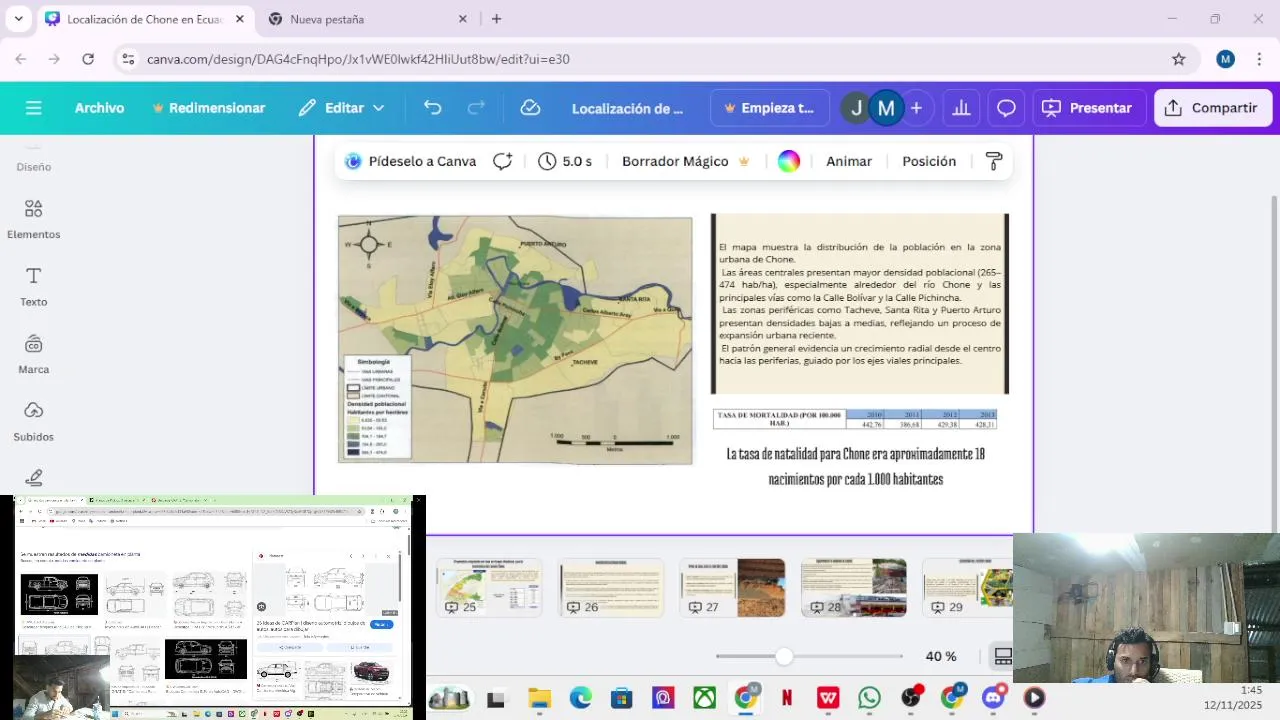The width and height of the screenshot is (1280, 720).
Task: Select the Chone population density map image
Action: [515, 340]
